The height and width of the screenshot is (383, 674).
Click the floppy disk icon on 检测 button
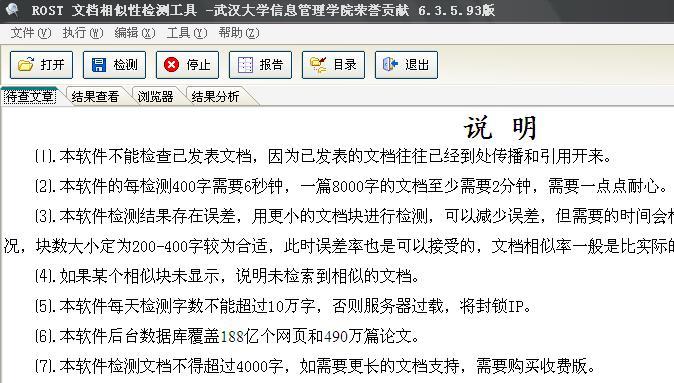pyautogui.click(x=99, y=65)
